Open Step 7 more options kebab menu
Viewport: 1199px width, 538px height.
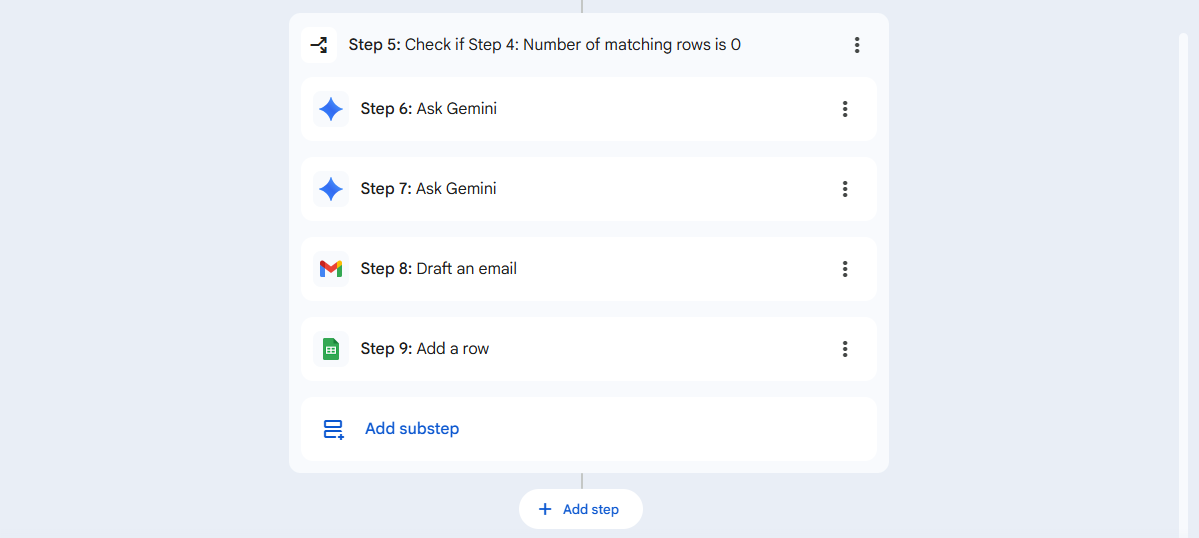(845, 189)
